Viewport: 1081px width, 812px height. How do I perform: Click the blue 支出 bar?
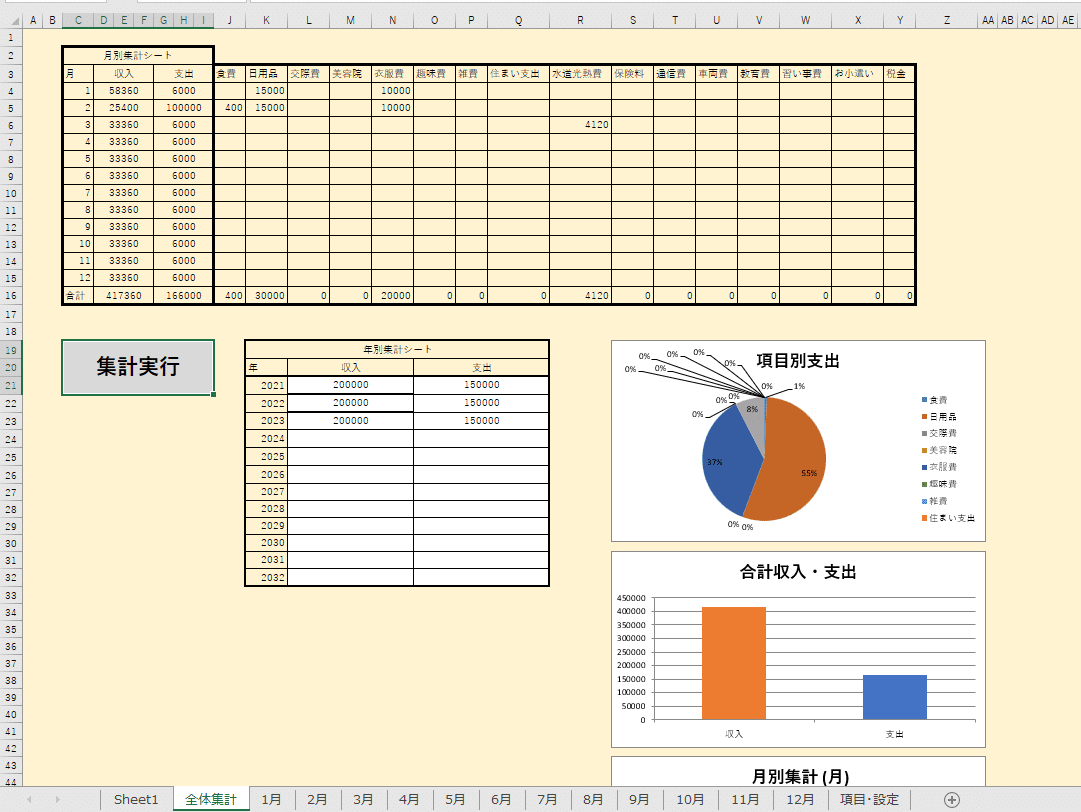(895, 697)
